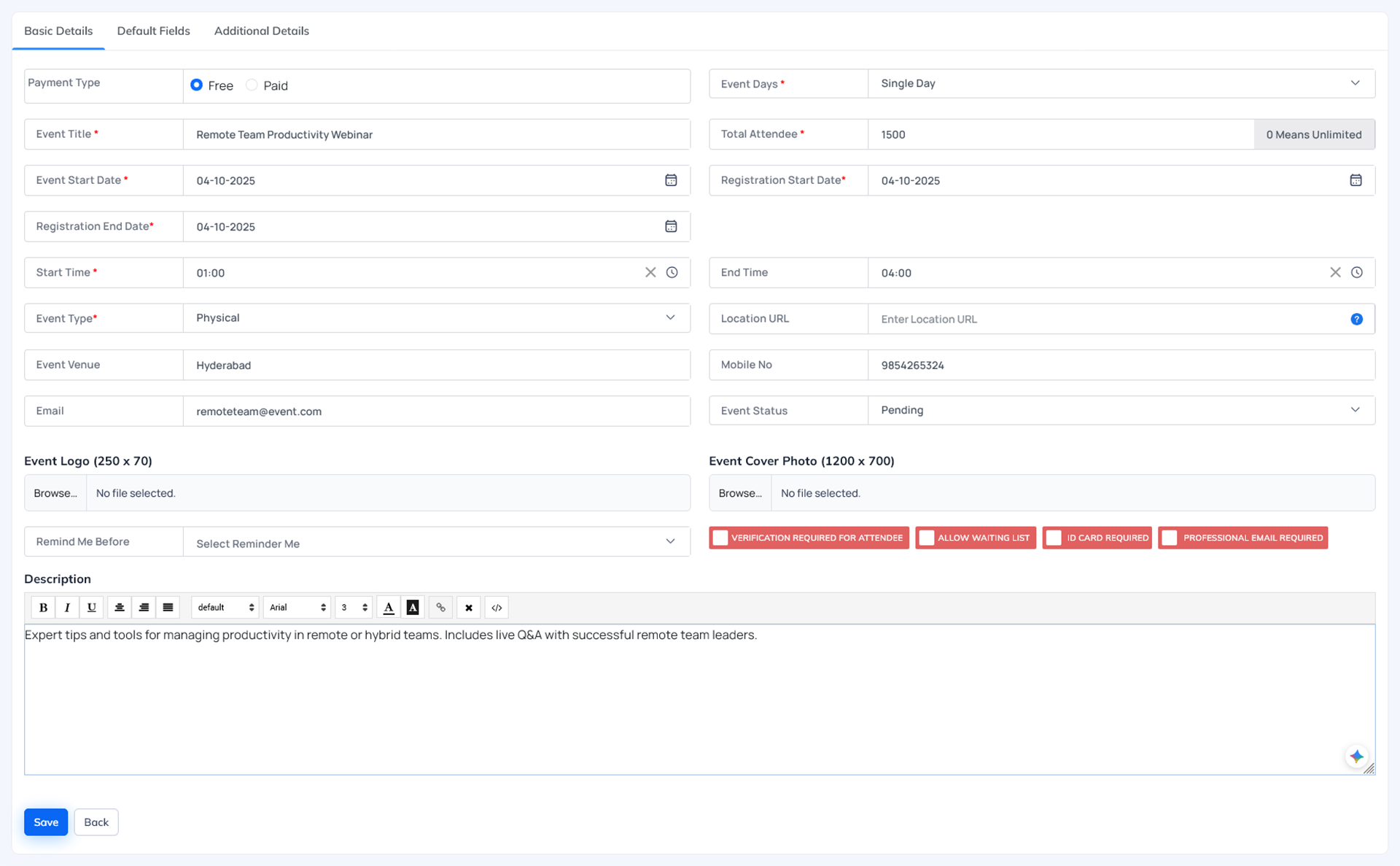Click the underline formatting icon

[x=91, y=607]
